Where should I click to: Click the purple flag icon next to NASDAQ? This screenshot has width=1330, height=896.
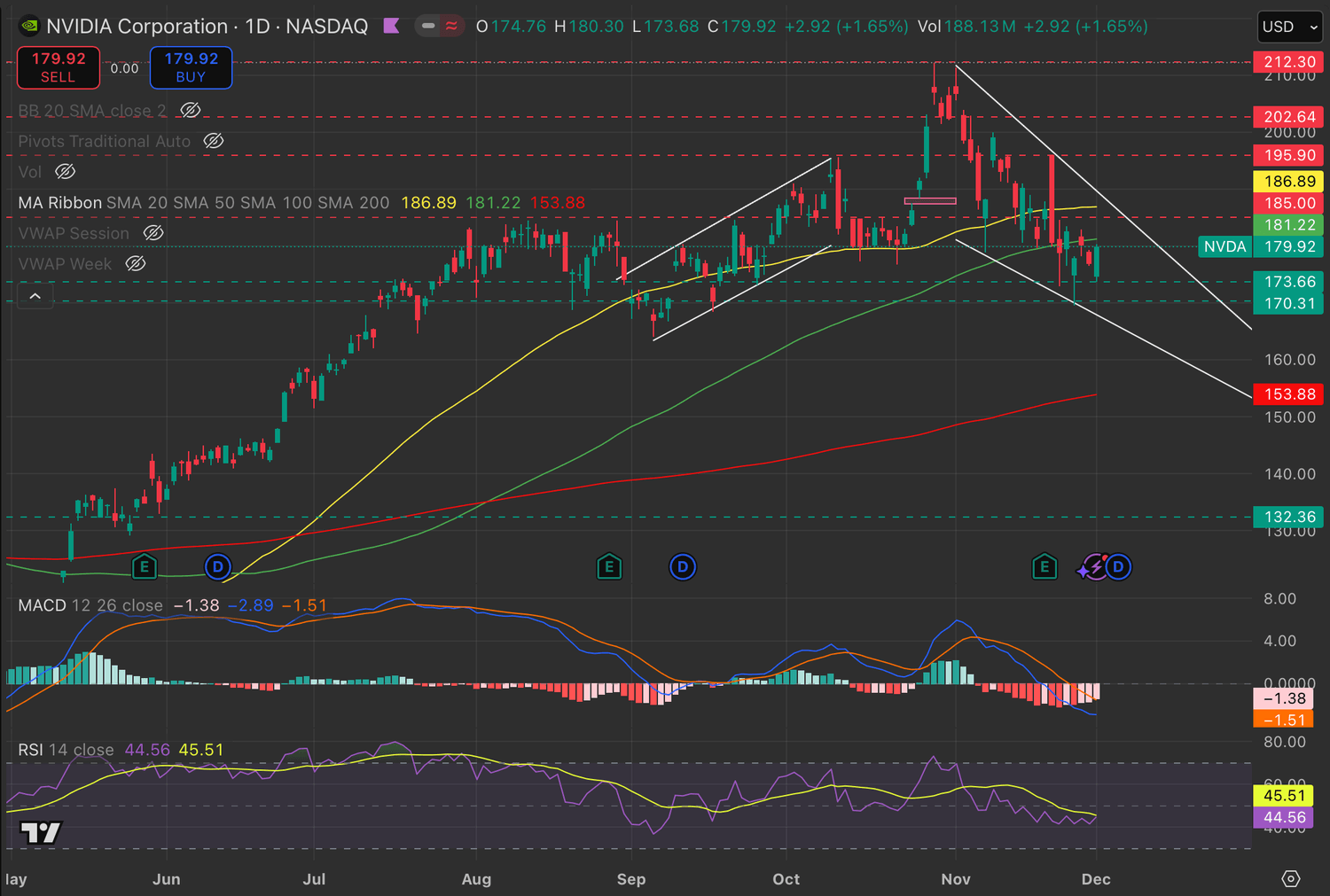pos(391,26)
